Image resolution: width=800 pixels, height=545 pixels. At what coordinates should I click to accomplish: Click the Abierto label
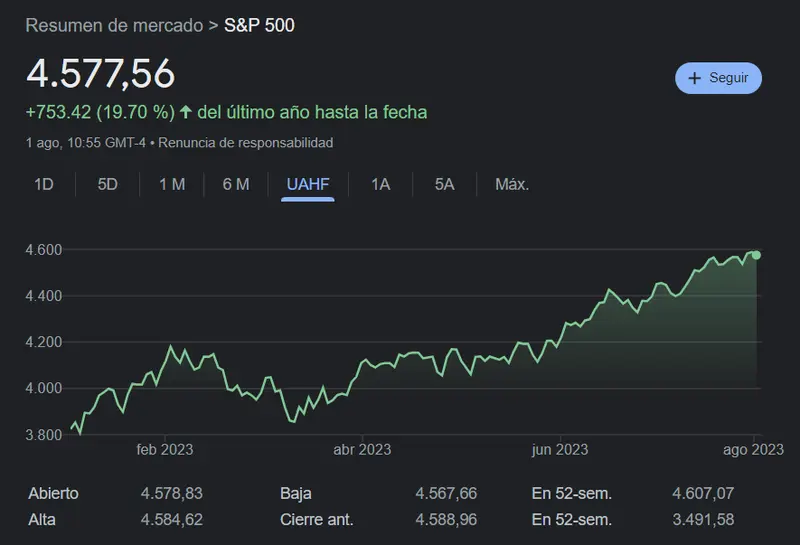coord(54,493)
